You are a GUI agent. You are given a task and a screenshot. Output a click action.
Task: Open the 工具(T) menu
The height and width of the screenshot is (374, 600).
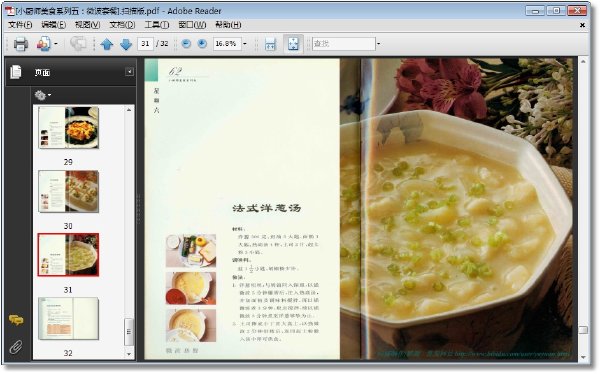pos(157,25)
